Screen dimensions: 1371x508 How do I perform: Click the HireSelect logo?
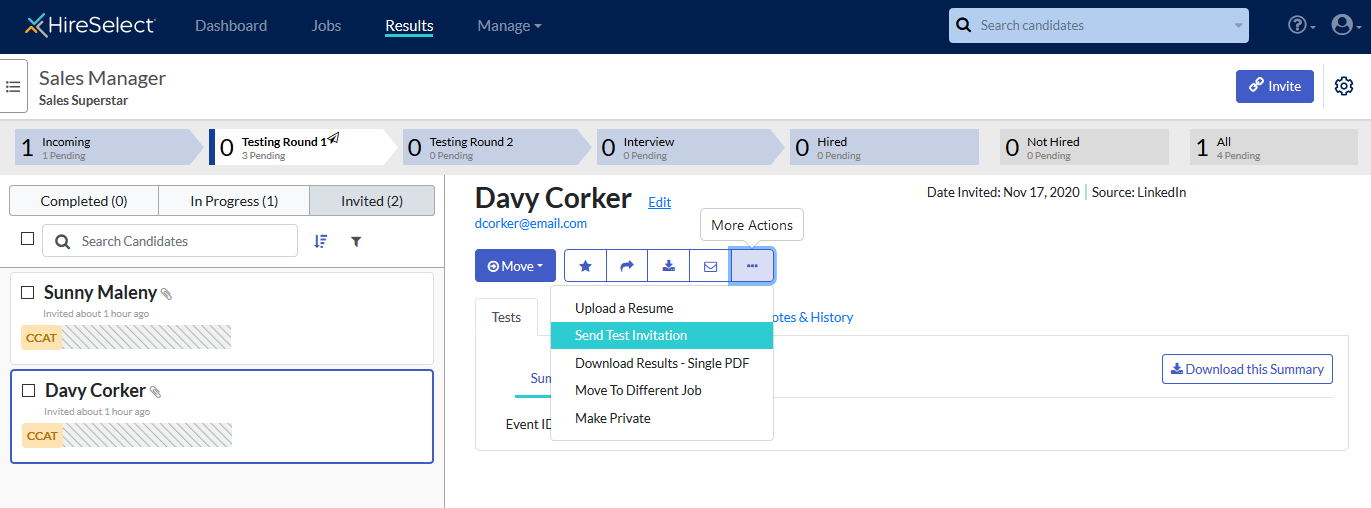click(x=91, y=25)
